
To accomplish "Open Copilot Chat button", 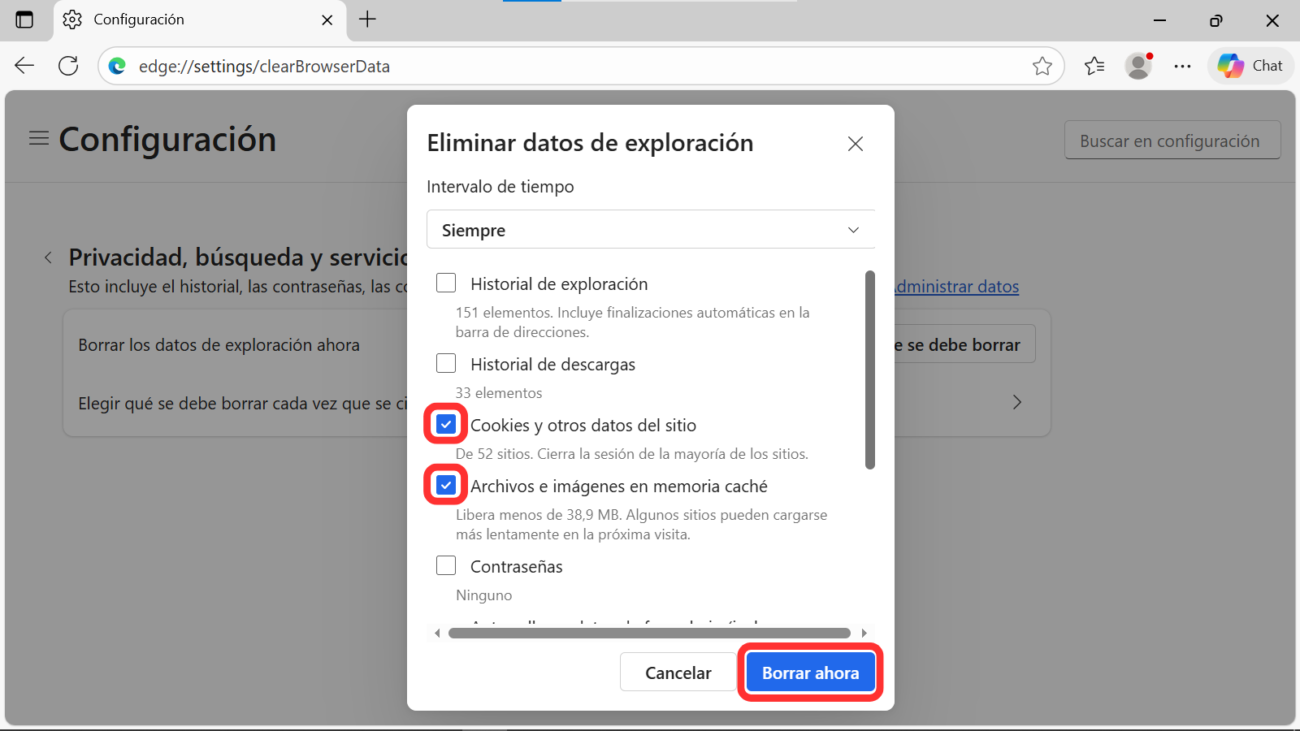I will coord(1250,66).
